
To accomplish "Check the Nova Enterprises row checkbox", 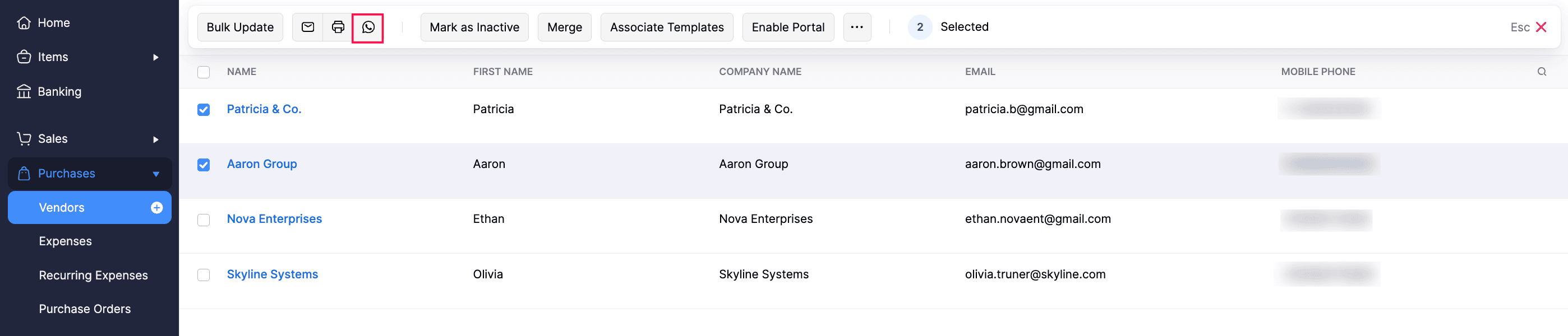I will [204, 220].
